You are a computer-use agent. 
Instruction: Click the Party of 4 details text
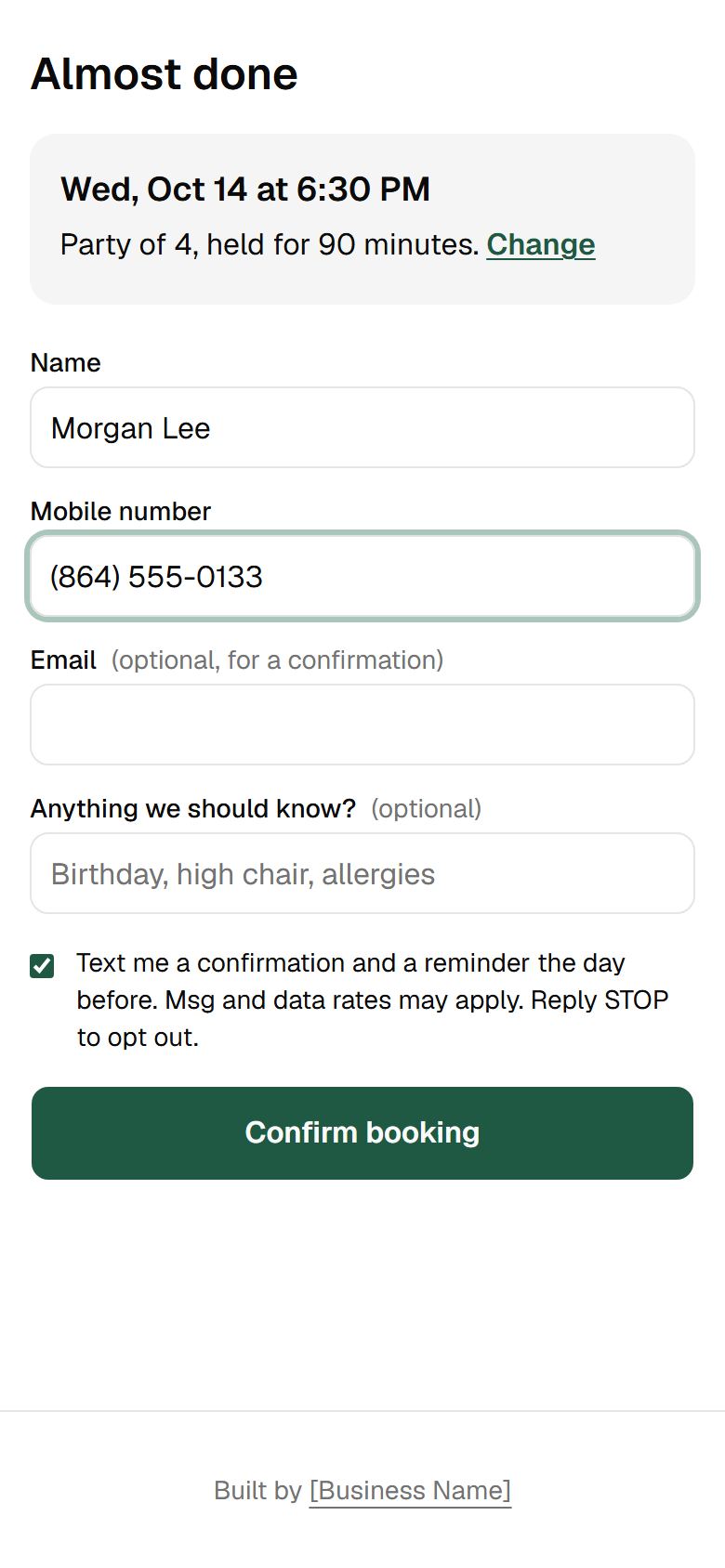tap(270, 244)
